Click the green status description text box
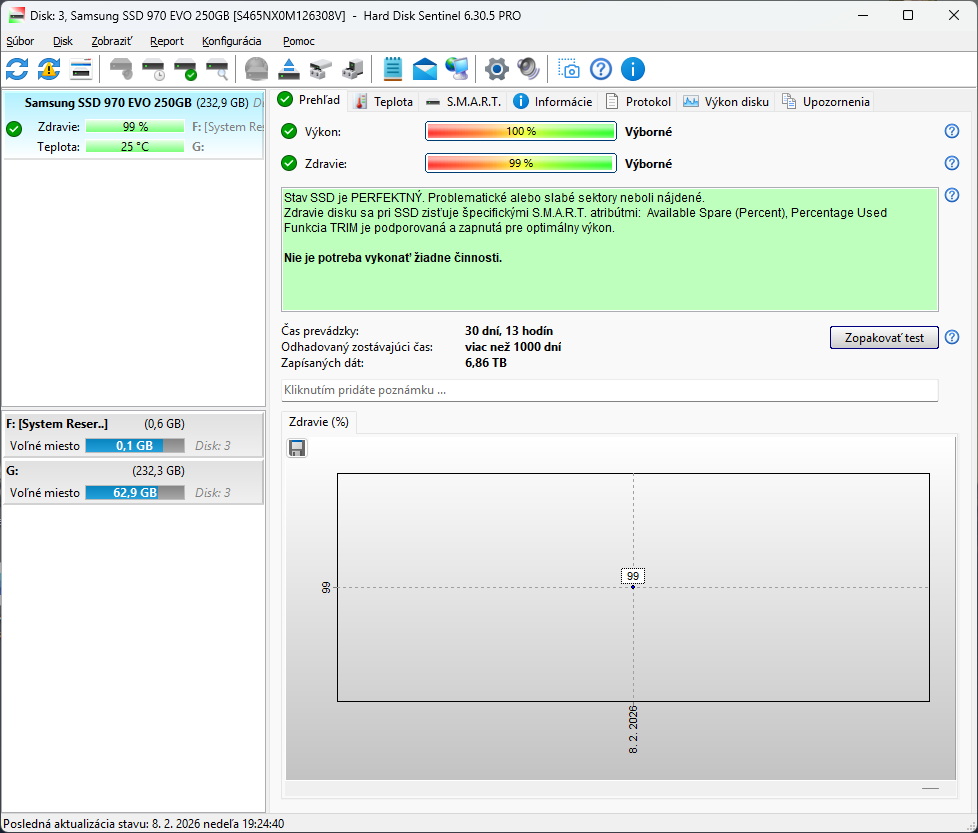This screenshot has width=978, height=833. point(609,249)
